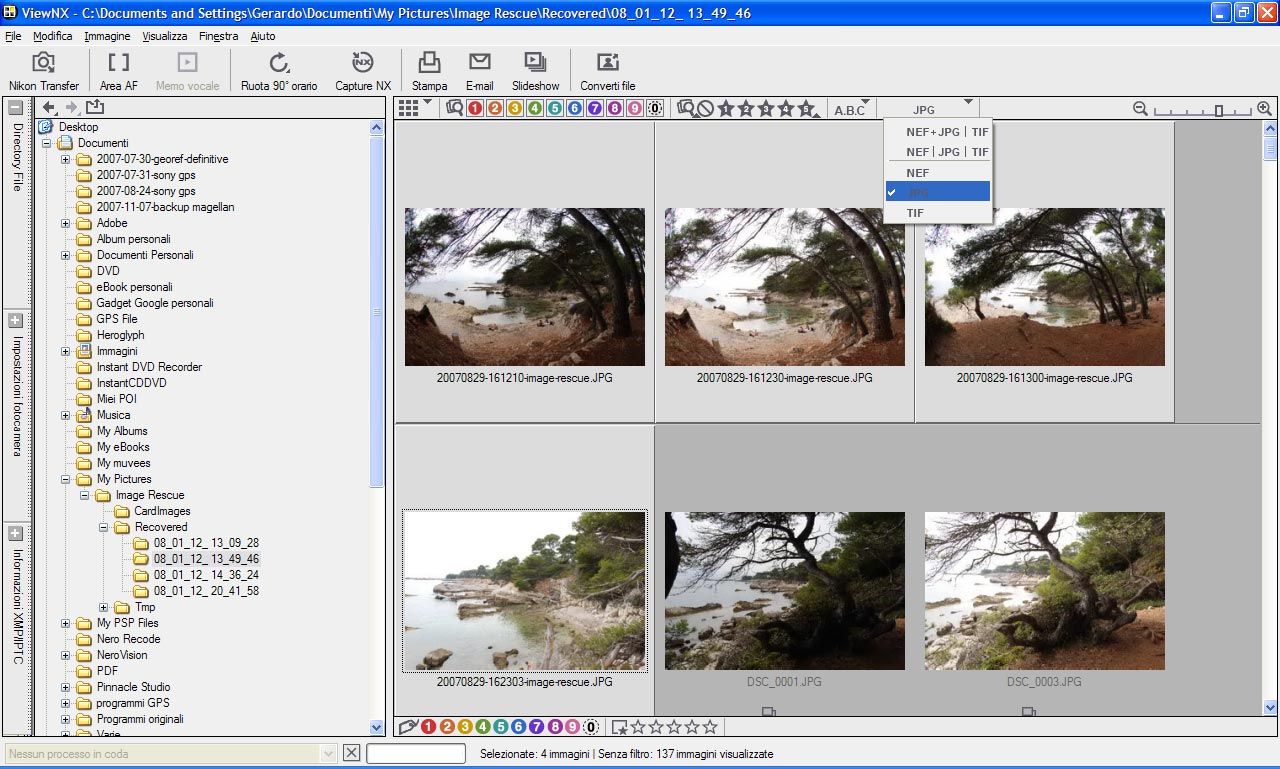This screenshot has width=1280, height=769.
Task: Click the E-mail envelope icon
Action: pyautogui.click(x=479, y=64)
